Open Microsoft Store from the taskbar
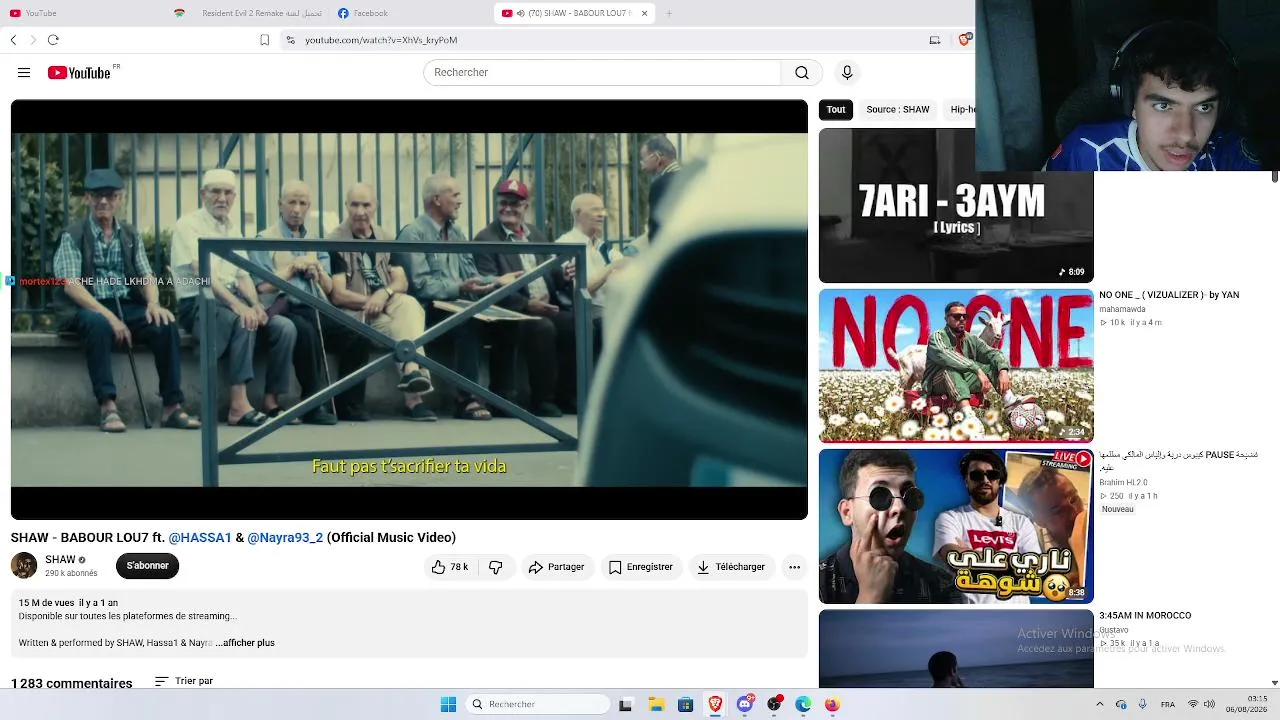This screenshot has height=720, width=1280. tap(685, 704)
